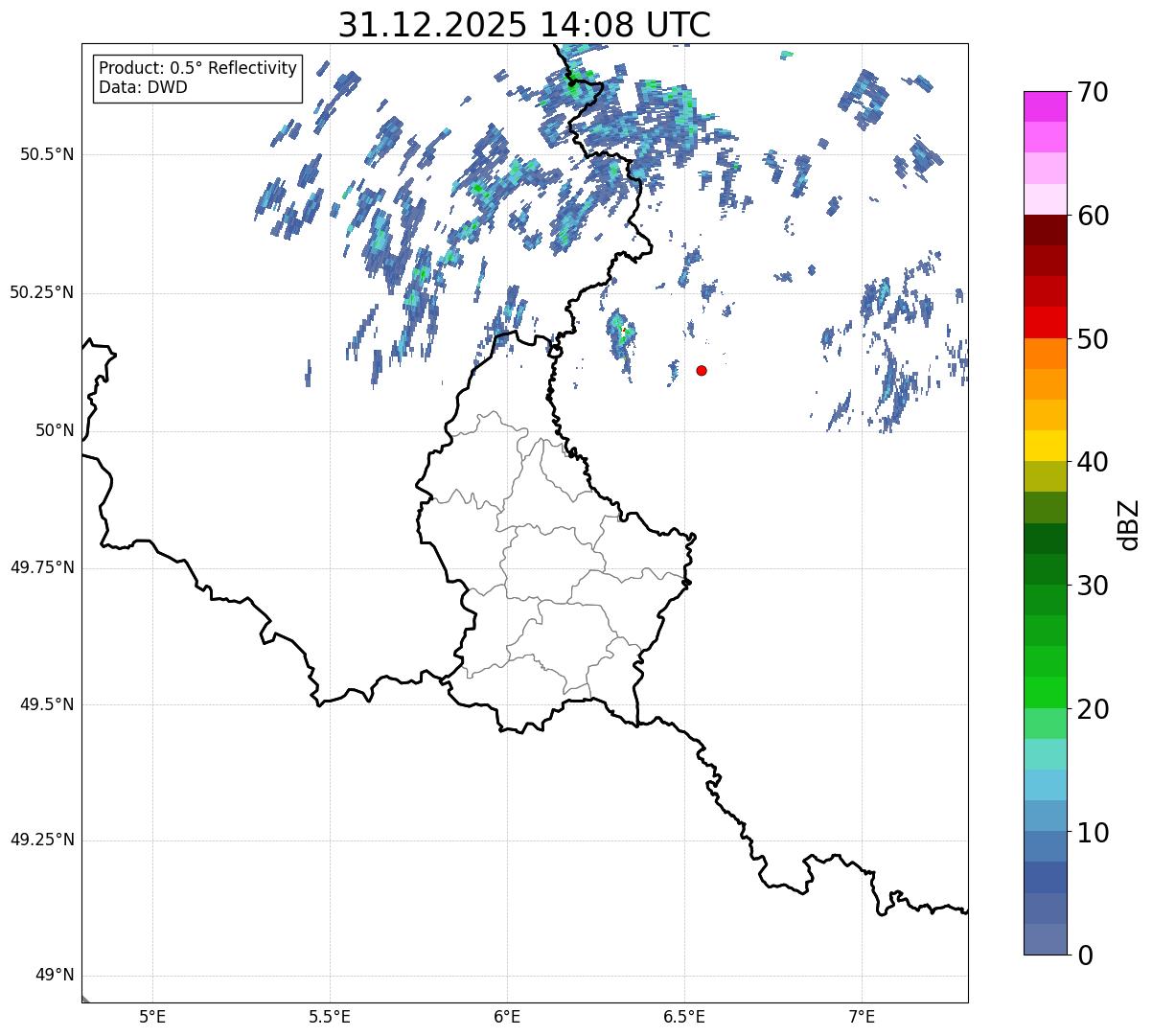1152x1036 pixels.
Task: Click the dark red colorbar swatch below 60
Action: coord(1045,230)
